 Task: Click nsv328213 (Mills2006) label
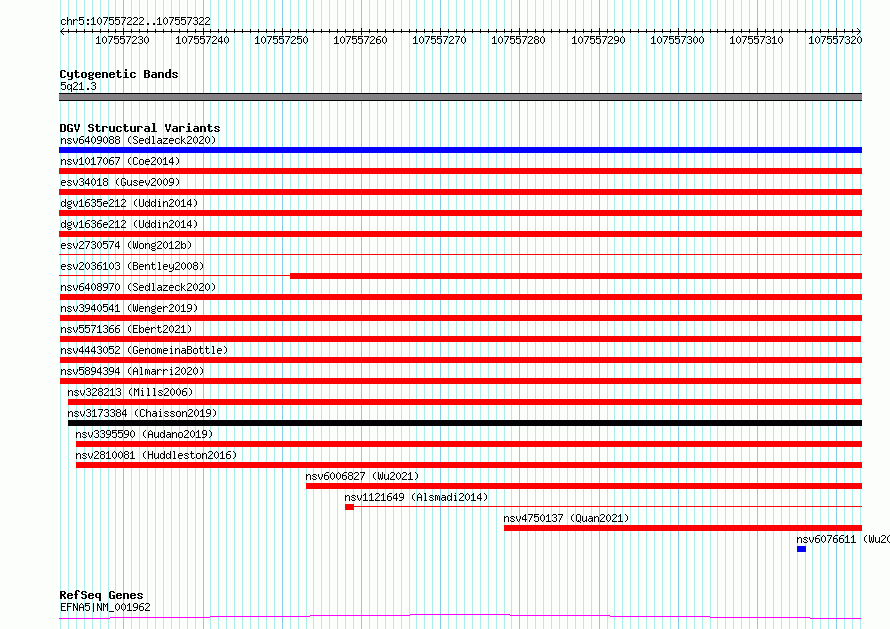(x=130, y=392)
